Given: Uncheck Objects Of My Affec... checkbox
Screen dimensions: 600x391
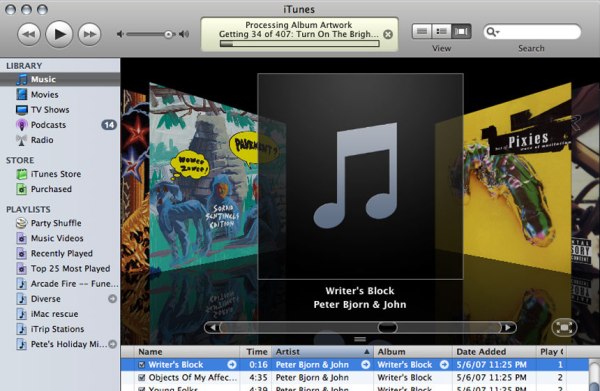Looking at the screenshot, I should coord(142,378).
